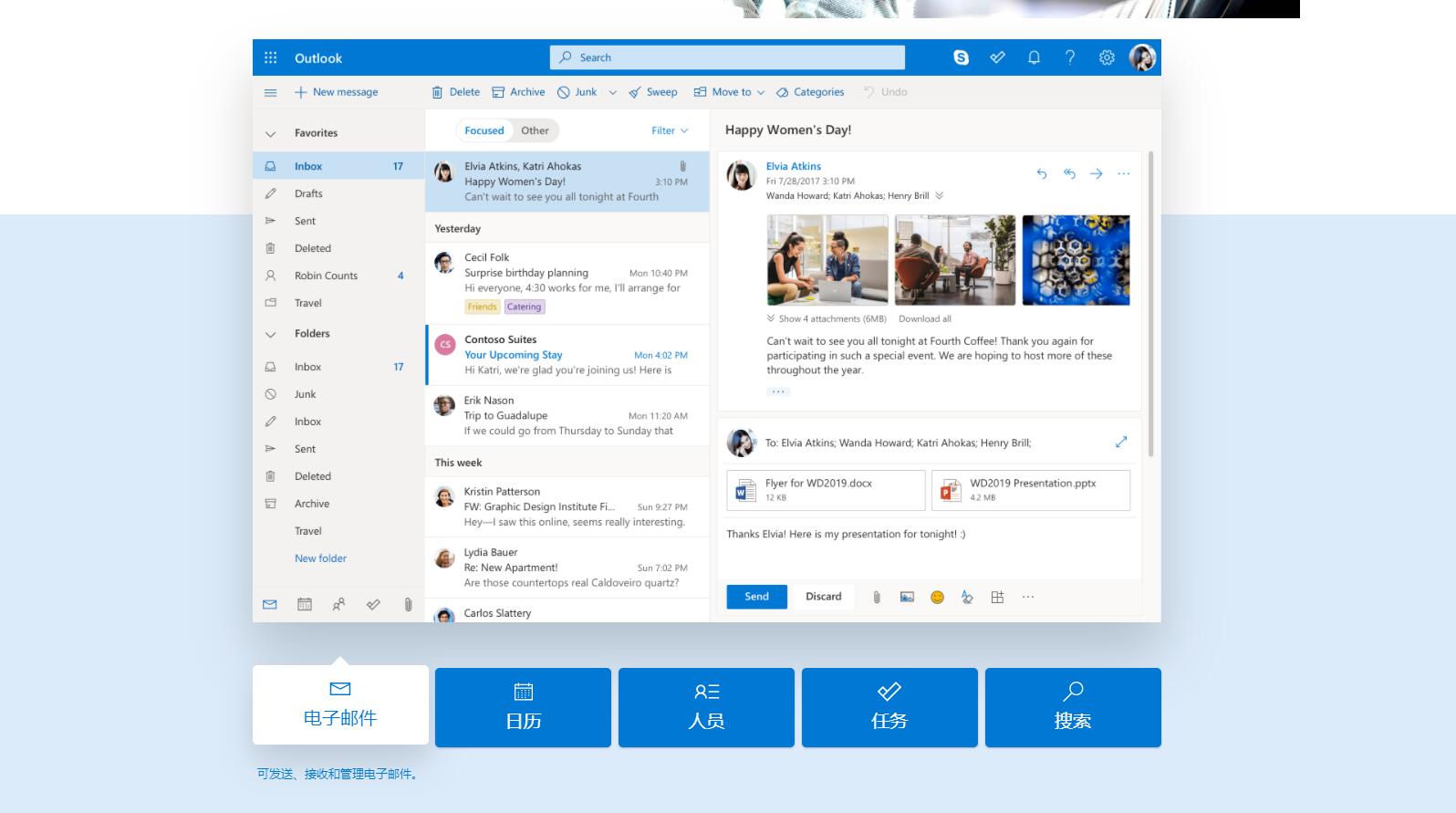Screen dimensions: 1456x813
Task: Open the To Do checkmark icon in header
Action: pyautogui.click(x=997, y=57)
